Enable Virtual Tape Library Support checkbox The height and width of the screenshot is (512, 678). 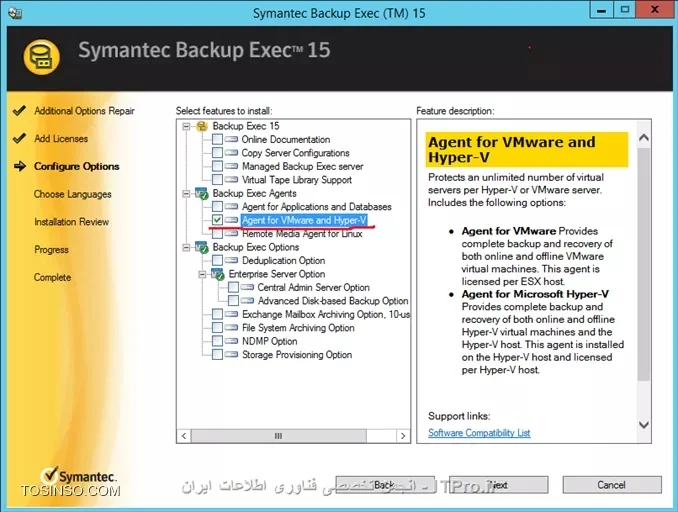point(217,179)
